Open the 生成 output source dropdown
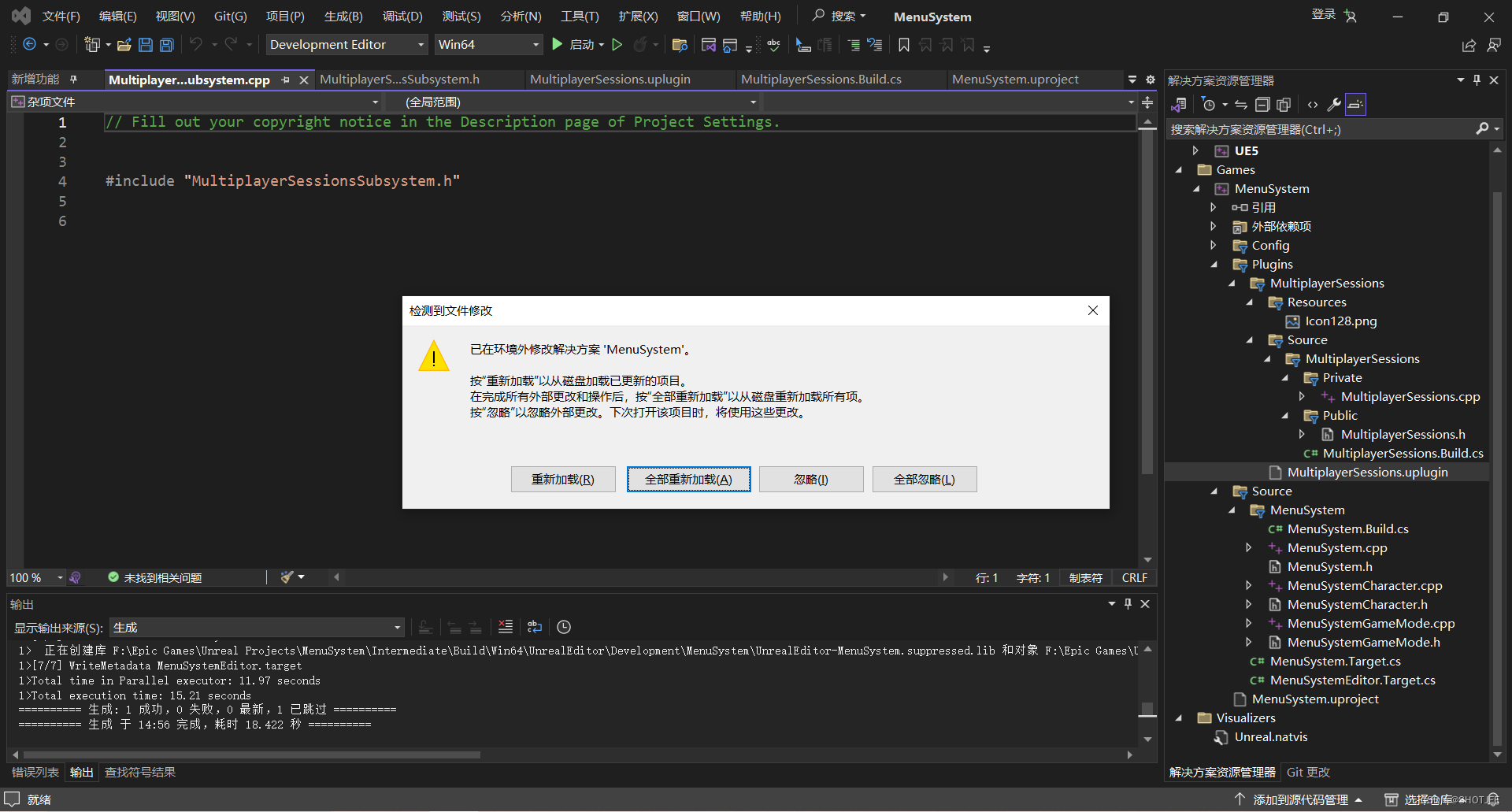This screenshot has height=812, width=1512. [x=257, y=628]
